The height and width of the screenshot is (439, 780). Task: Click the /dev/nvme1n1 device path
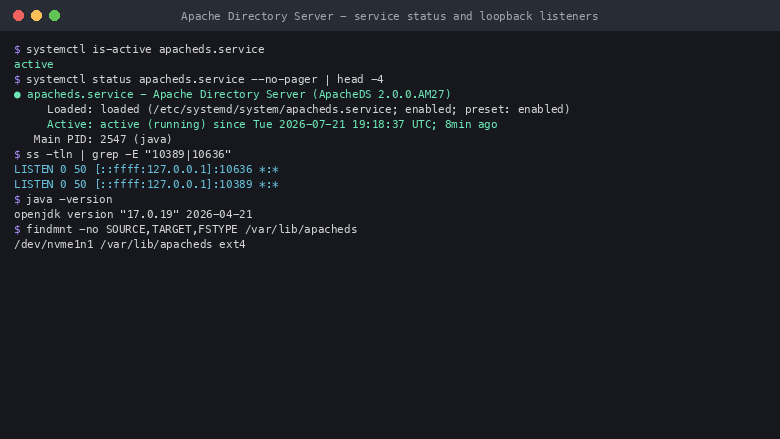54,244
